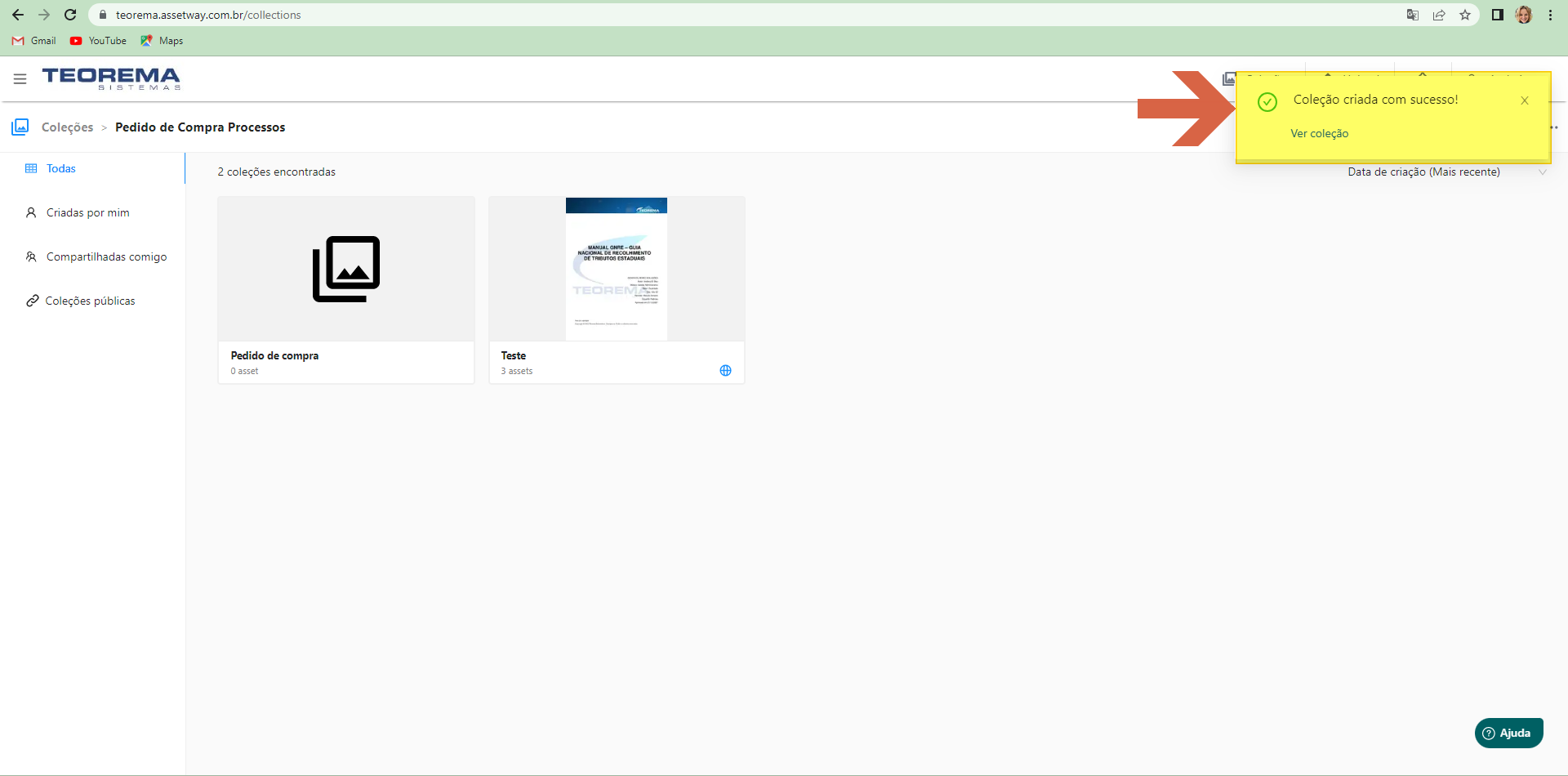This screenshot has height=776, width=1568.
Task: Click the Teorema Sistemas logo
Action: [111, 78]
